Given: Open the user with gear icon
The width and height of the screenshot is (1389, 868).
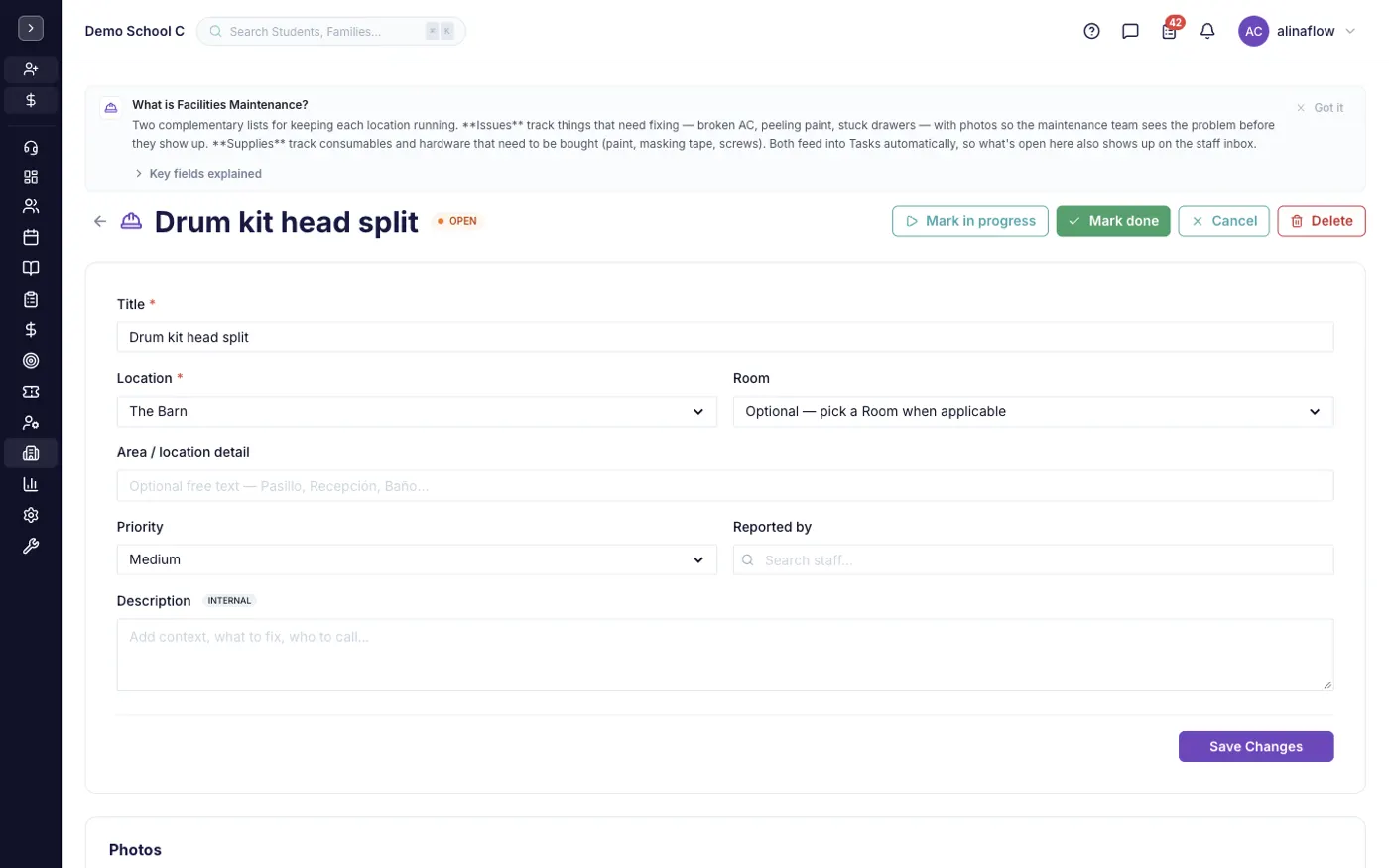Looking at the screenshot, I should tap(31, 423).
